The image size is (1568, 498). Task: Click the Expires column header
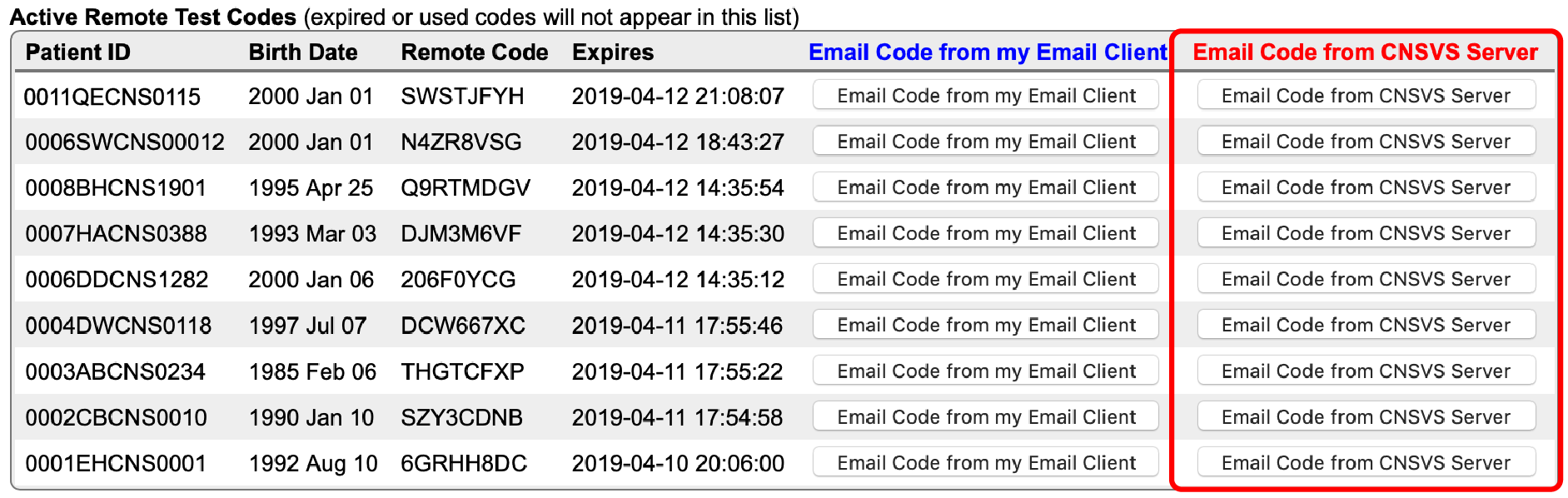(x=612, y=52)
